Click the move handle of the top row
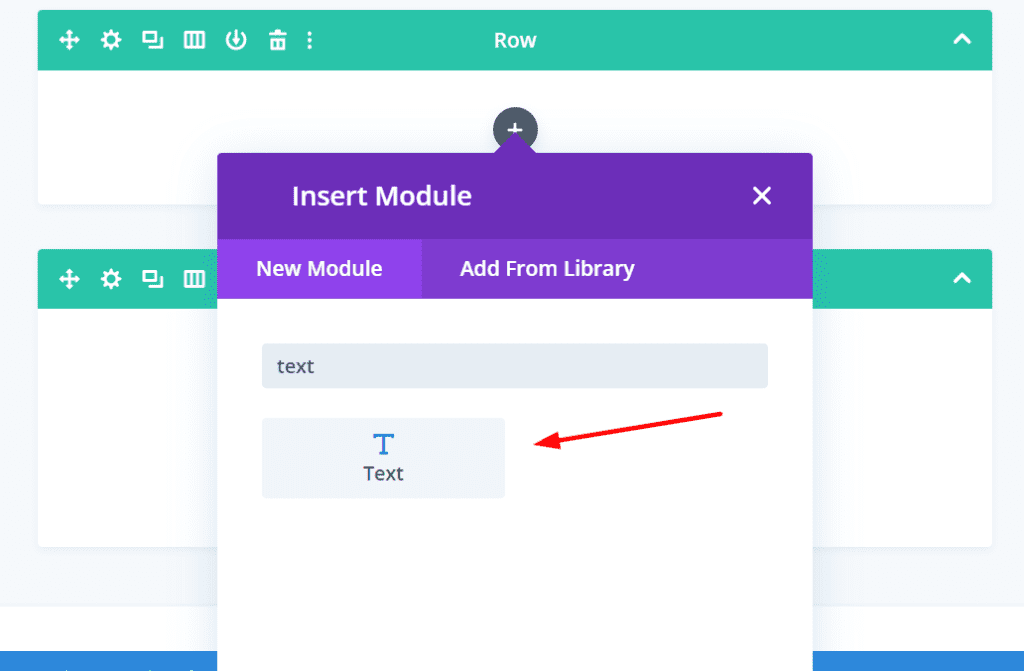1024x671 pixels. tap(69, 41)
